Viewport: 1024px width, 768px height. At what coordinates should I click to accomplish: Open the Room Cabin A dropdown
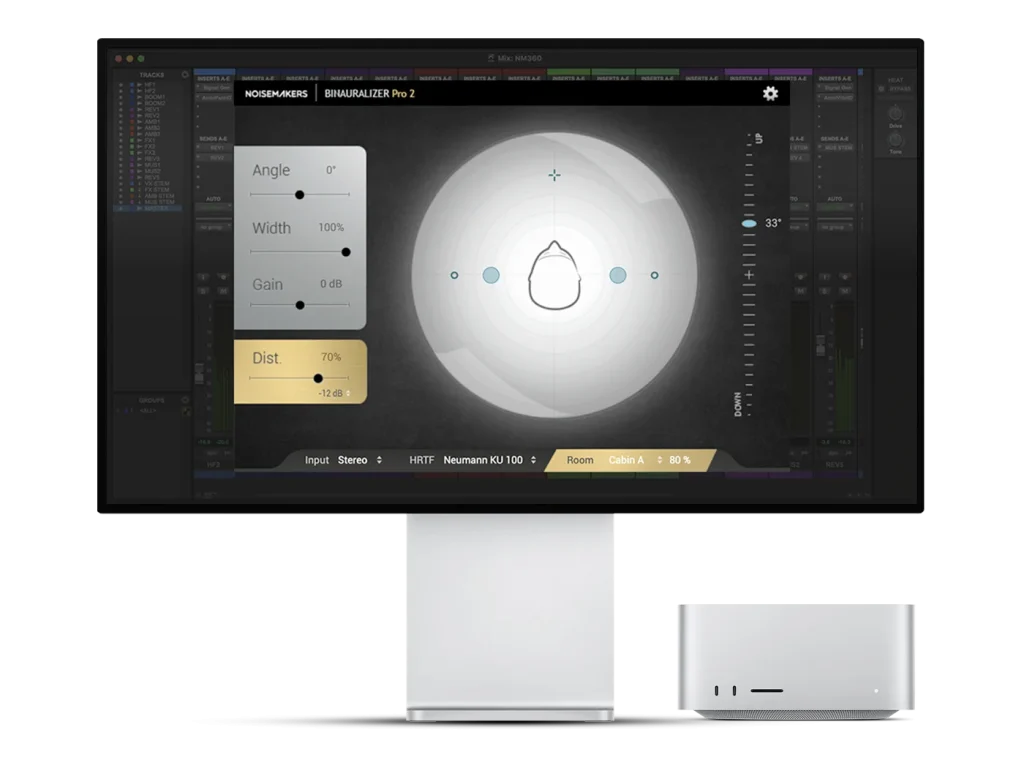pyautogui.click(x=628, y=460)
